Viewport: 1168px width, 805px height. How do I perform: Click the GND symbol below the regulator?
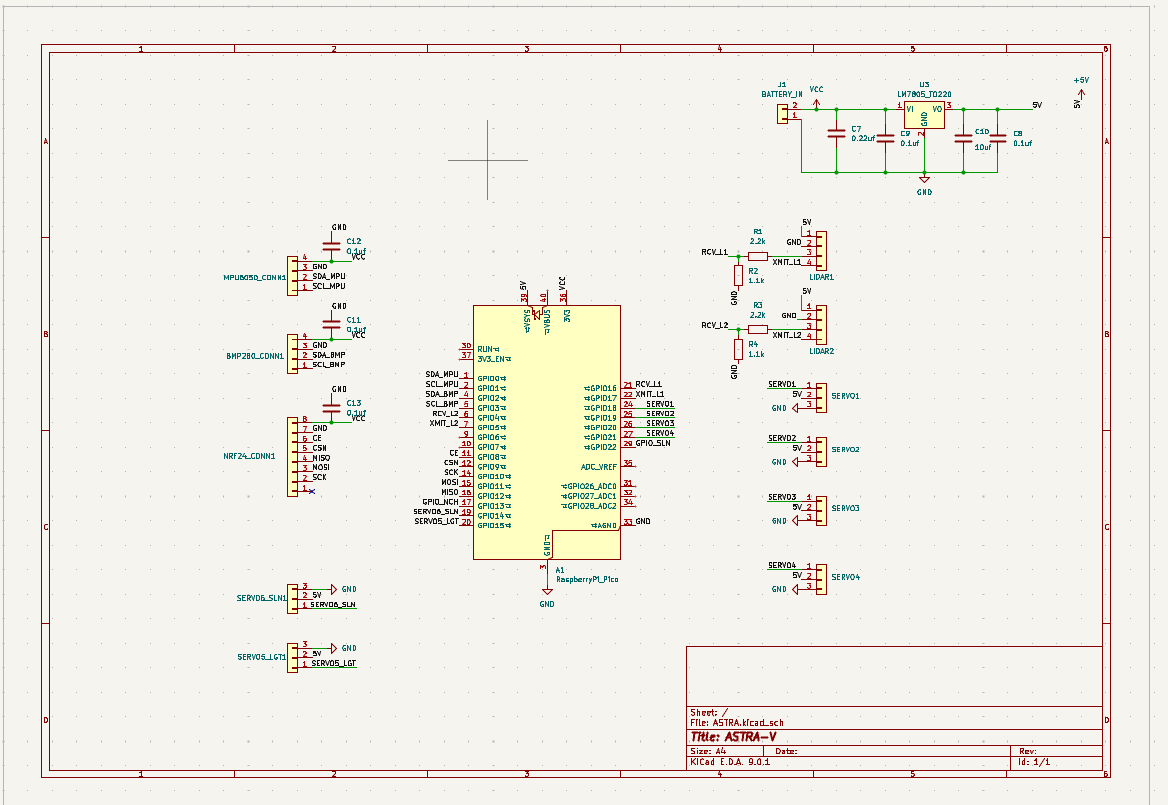pos(924,181)
